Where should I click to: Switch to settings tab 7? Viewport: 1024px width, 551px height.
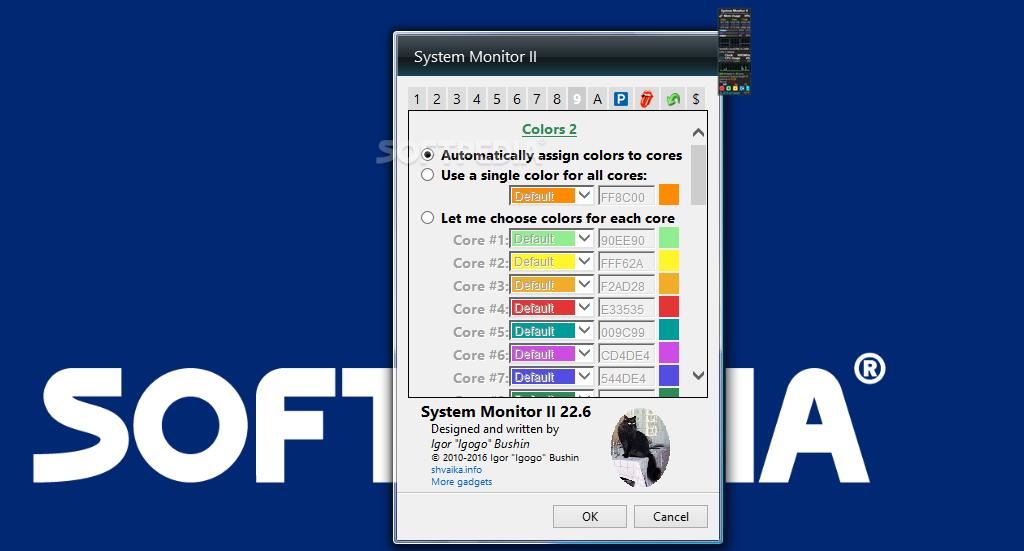[x=537, y=99]
